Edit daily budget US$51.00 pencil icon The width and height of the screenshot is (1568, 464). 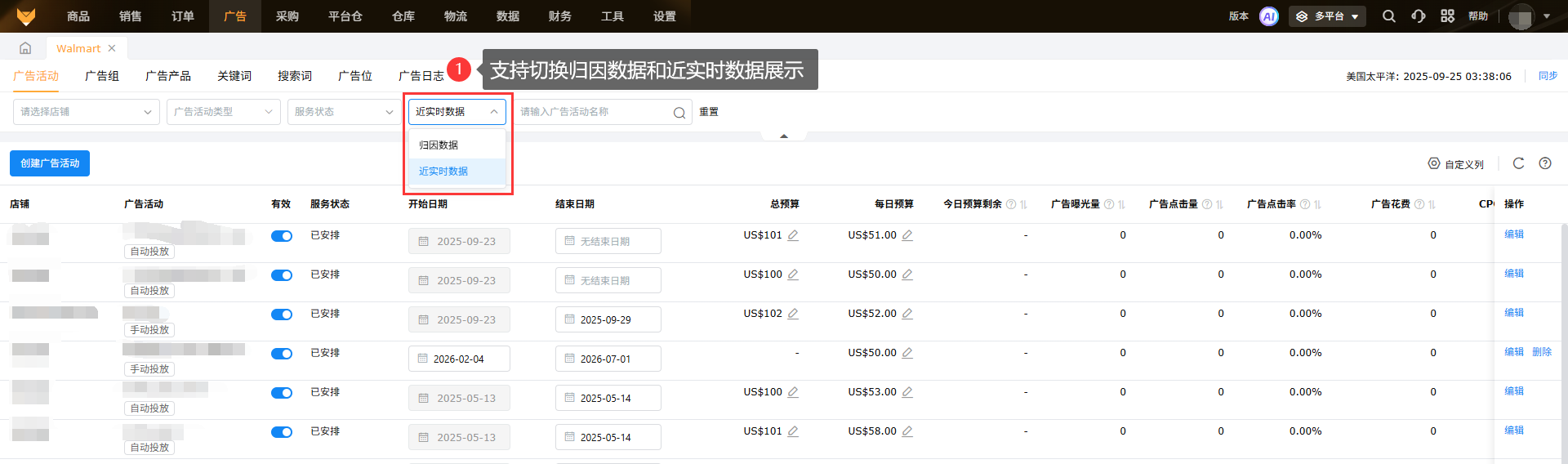[x=907, y=235]
